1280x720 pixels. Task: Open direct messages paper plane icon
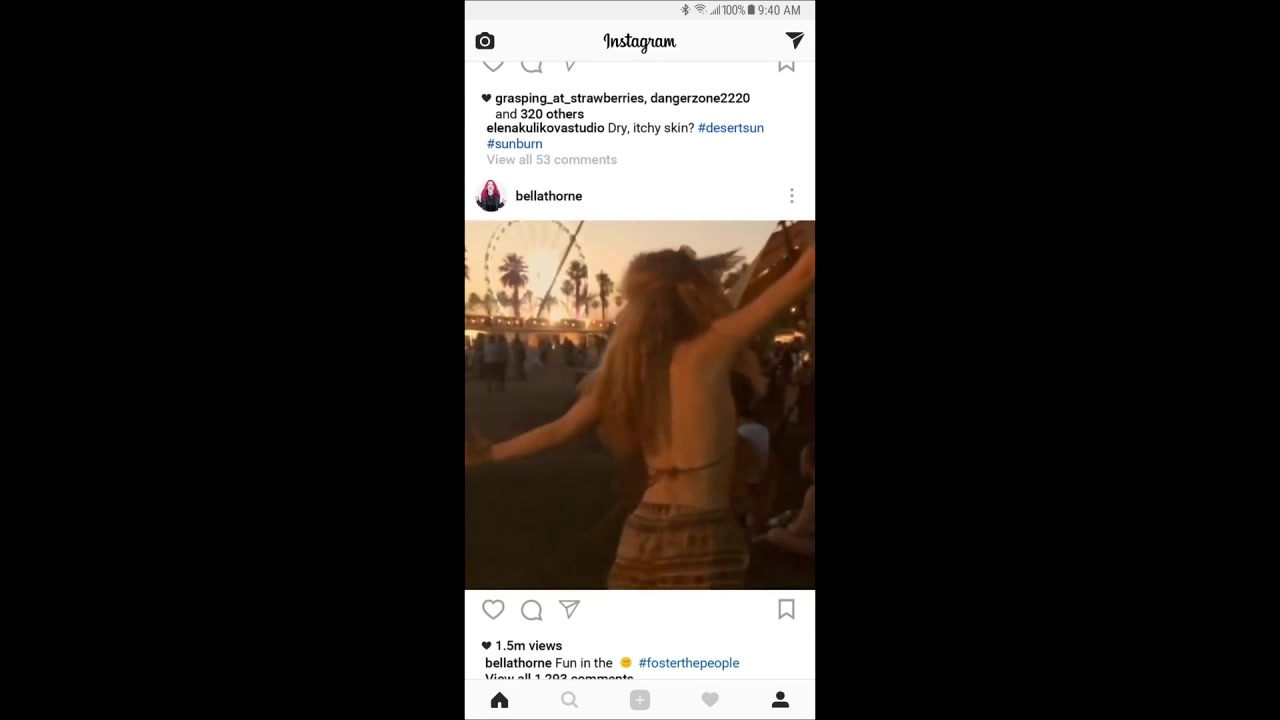click(795, 40)
